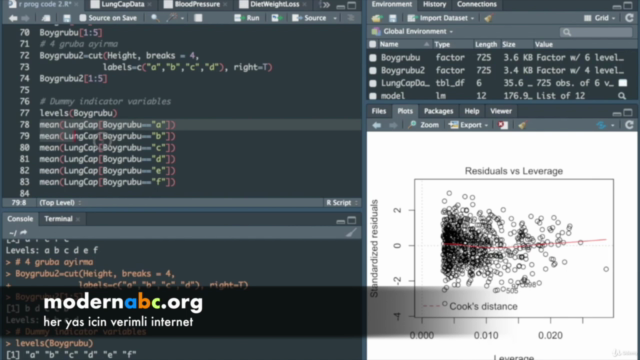
Task: View LungCapData table grid icon
Action: click(623, 83)
